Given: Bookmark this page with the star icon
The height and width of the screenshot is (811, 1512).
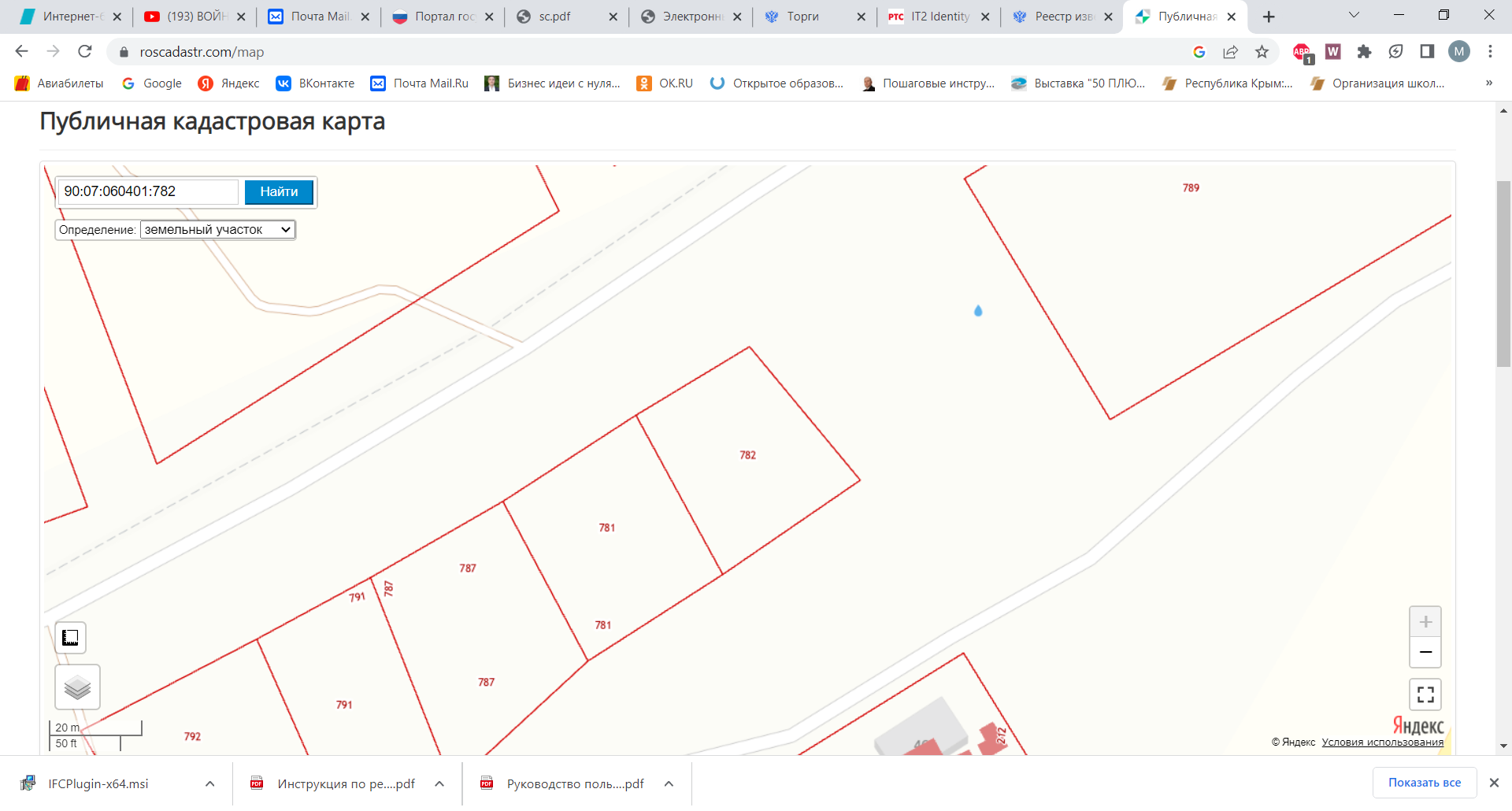Looking at the screenshot, I should 1262,52.
